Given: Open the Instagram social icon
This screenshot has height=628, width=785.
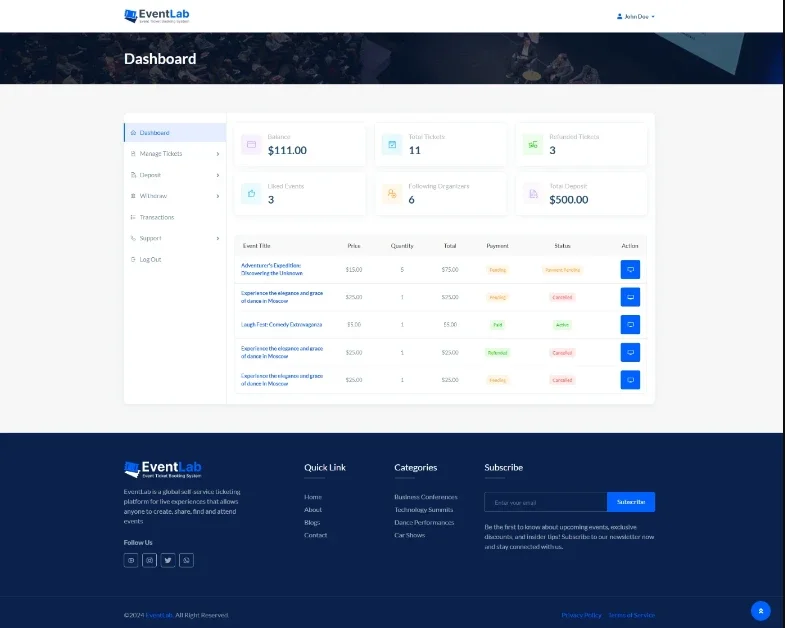Looking at the screenshot, I should tap(150, 560).
